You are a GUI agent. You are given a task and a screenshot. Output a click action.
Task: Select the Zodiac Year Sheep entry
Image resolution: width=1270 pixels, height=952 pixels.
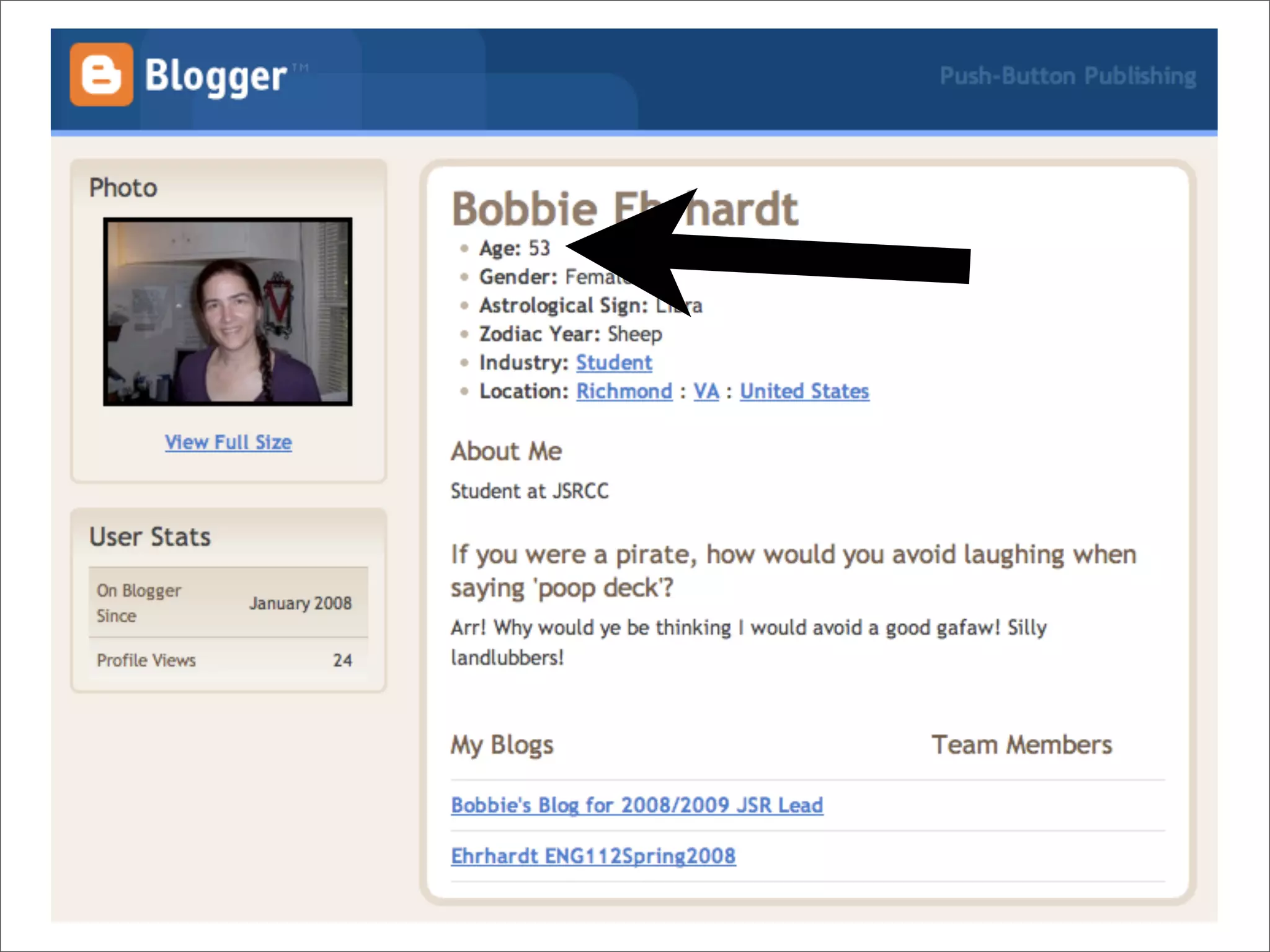coord(570,334)
